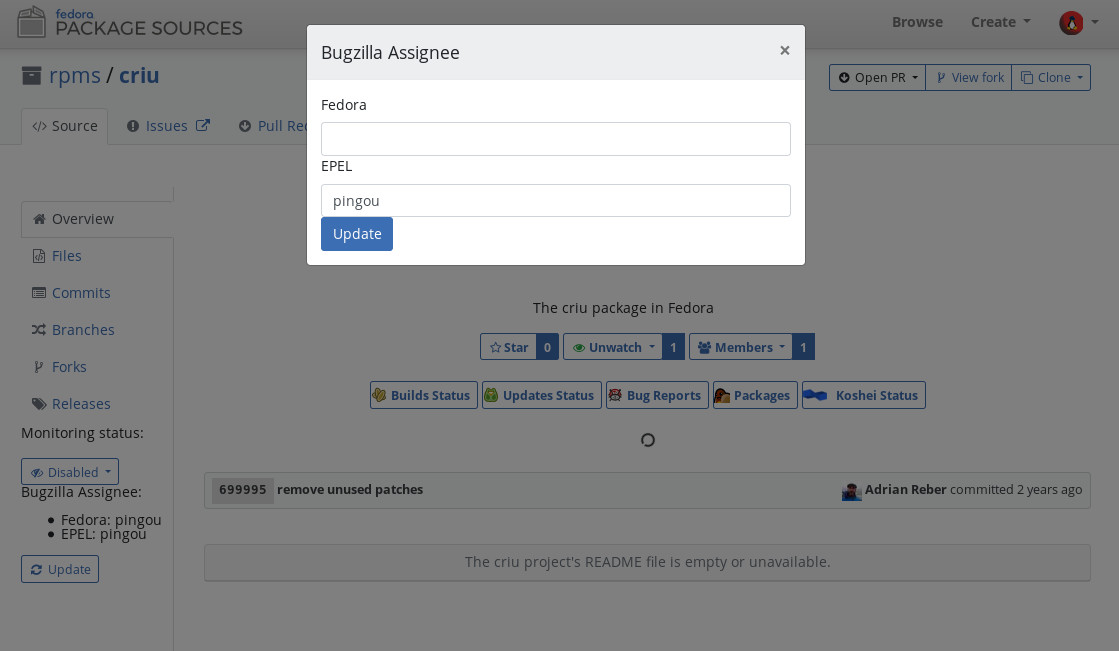Expand the Members dropdown
The image size is (1119, 651).
pyautogui.click(x=741, y=347)
